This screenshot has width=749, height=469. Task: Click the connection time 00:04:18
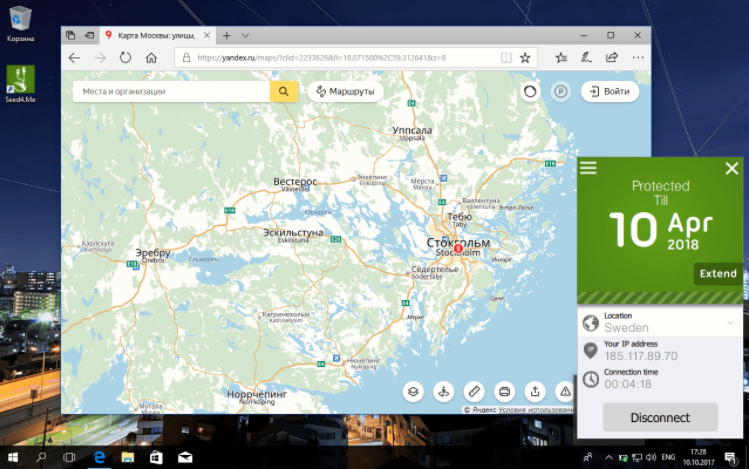click(628, 384)
